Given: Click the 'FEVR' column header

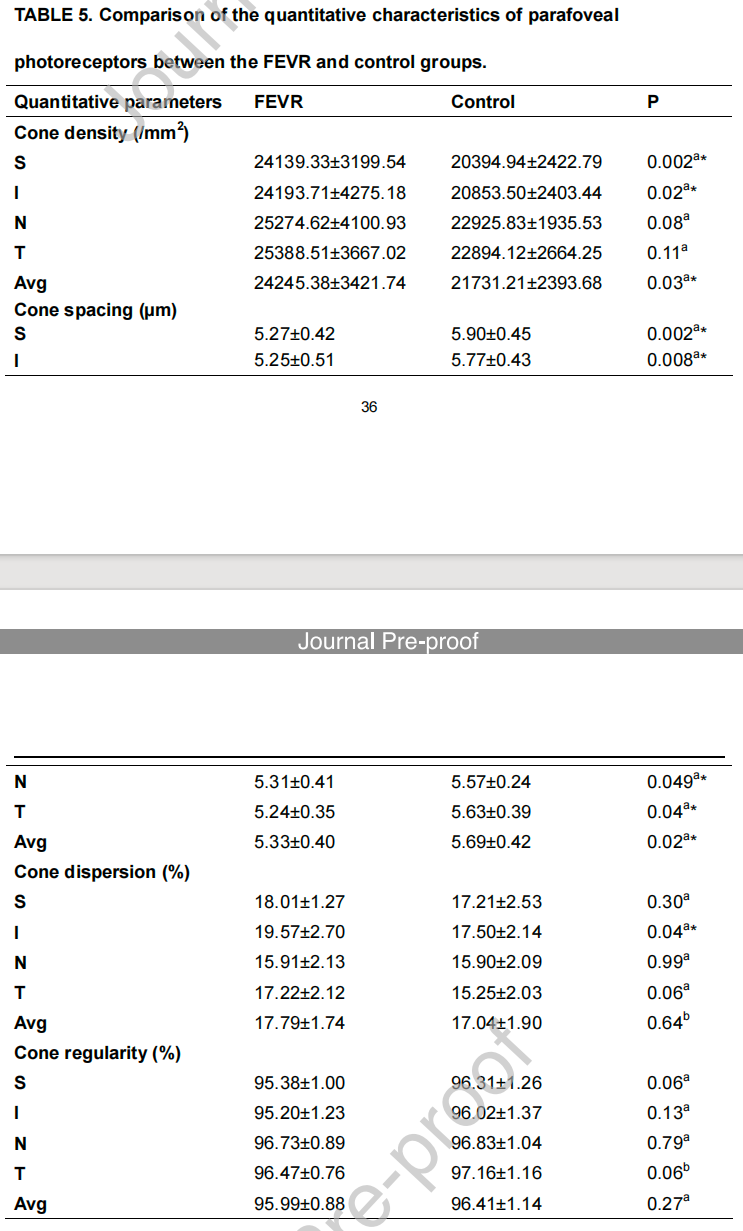Looking at the screenshot, I should (x=279, y=102).
